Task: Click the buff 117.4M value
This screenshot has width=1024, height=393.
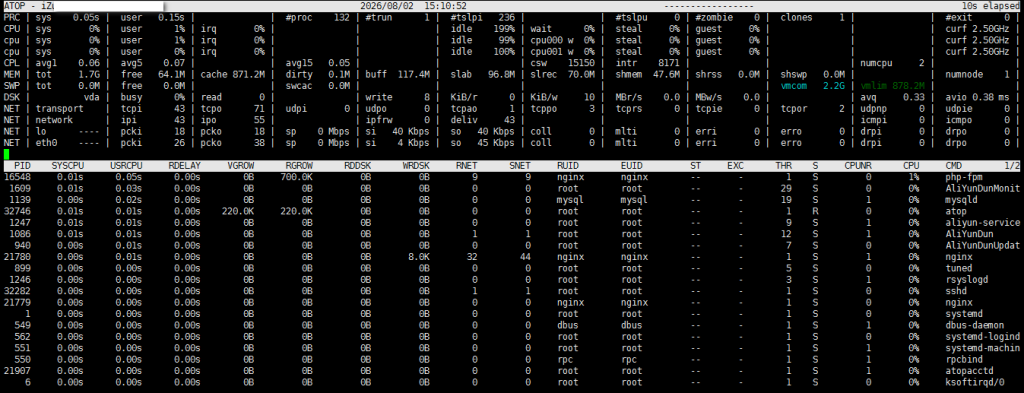Action: (397, 74)
